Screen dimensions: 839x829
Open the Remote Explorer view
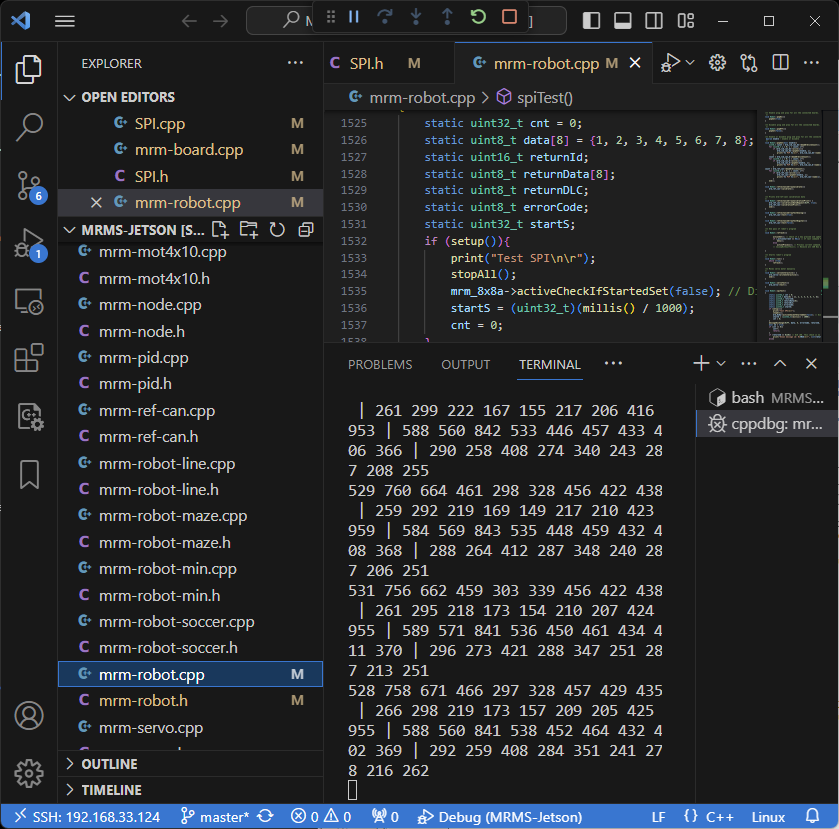coord(29,300)
